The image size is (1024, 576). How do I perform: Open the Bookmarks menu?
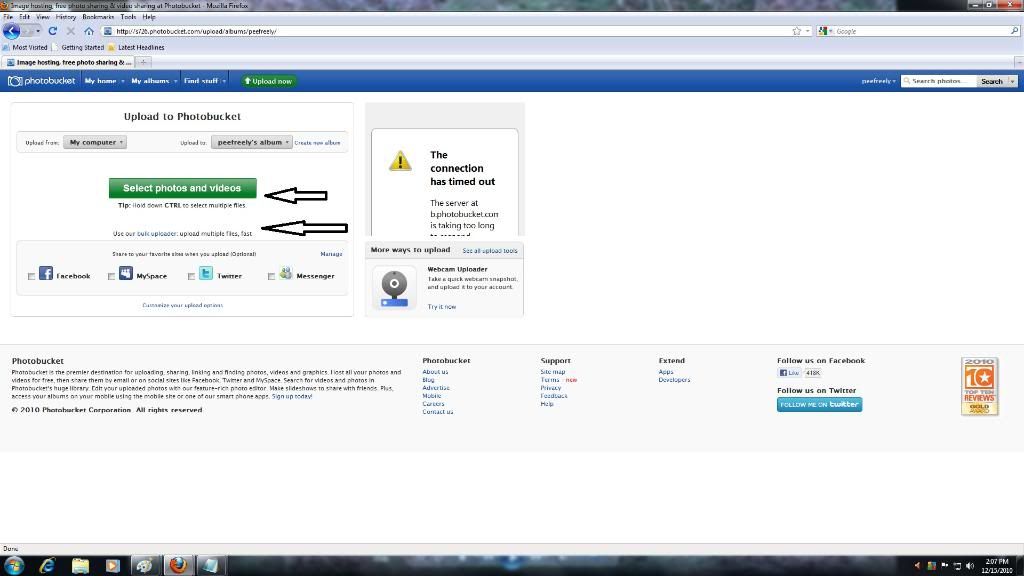[98, 17]
